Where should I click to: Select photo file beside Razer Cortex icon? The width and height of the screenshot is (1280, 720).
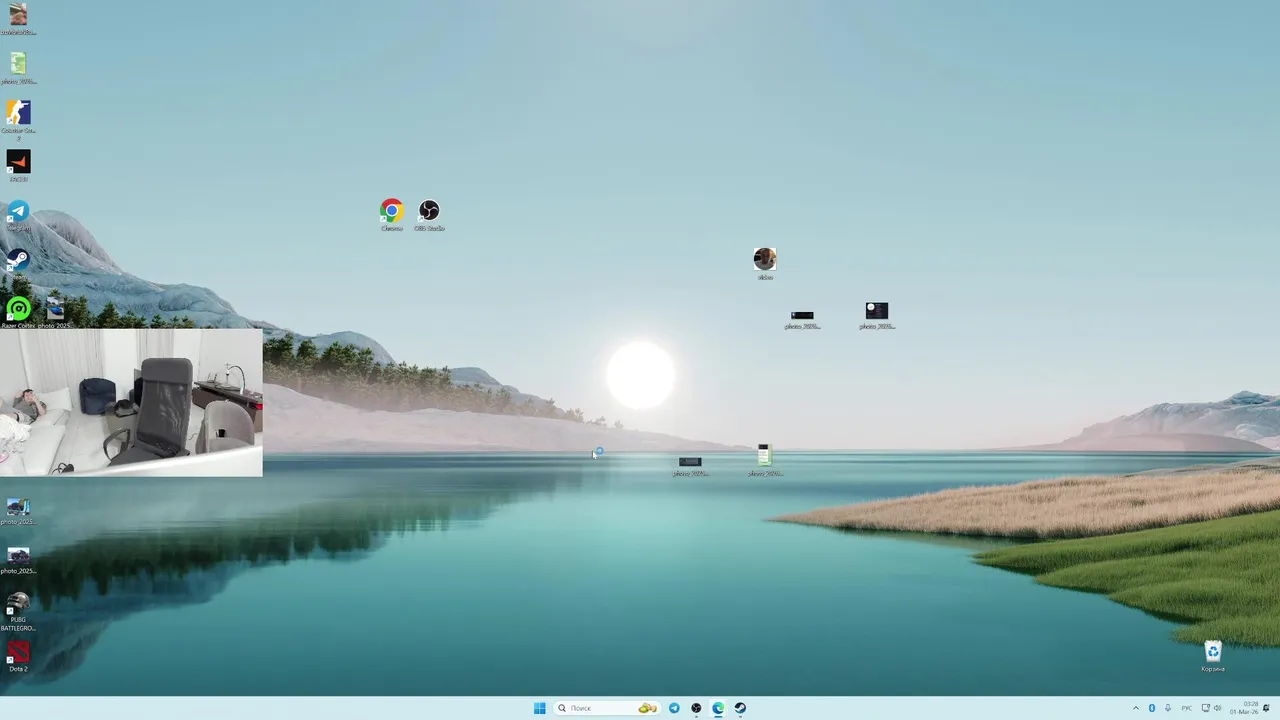click(x=55, y=313)
